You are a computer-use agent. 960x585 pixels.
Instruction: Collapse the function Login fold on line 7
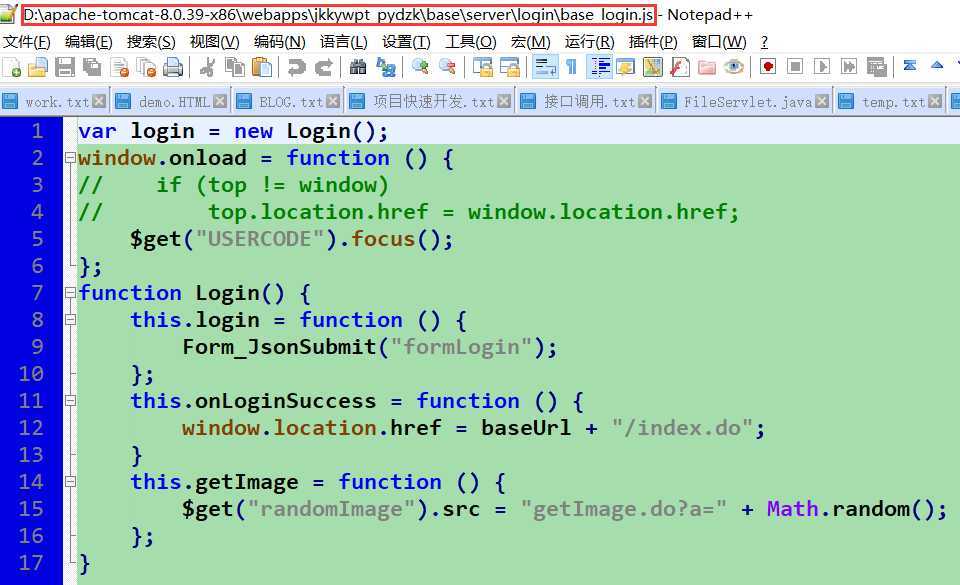point(70,292)
